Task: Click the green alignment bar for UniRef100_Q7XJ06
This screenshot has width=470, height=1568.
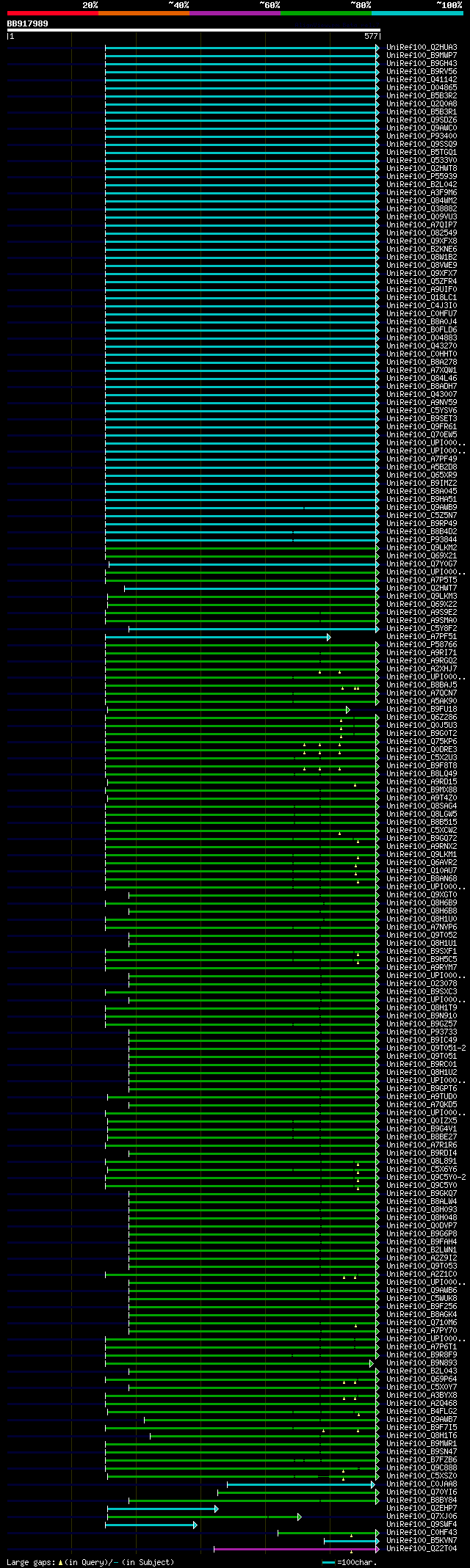Action: [x=203, y=1517]
